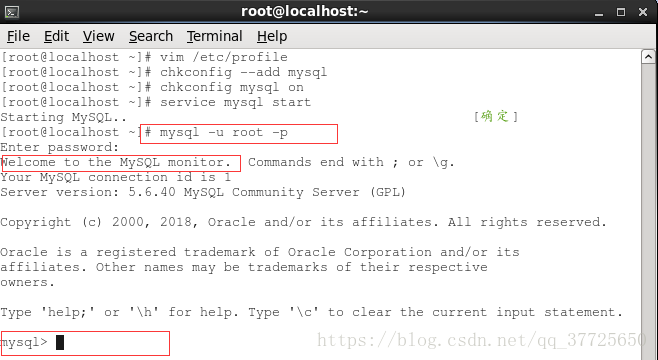658x360 pixels.
Task: Close the root@localhost terminal window
Action: point(642,13)
